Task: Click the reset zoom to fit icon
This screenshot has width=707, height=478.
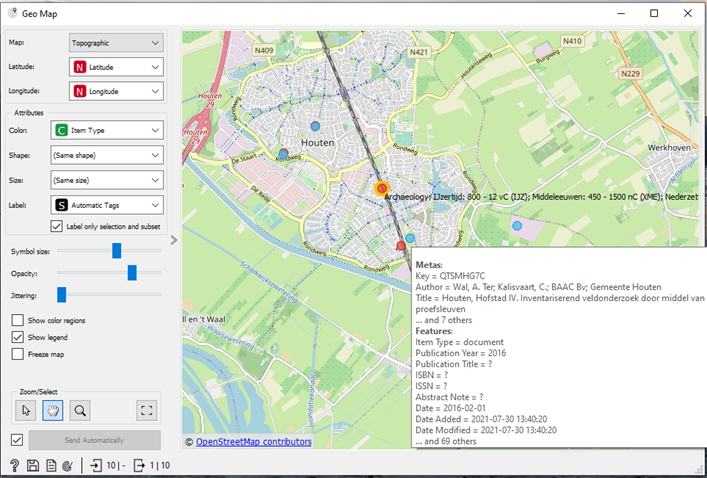Action: [147, 409]
